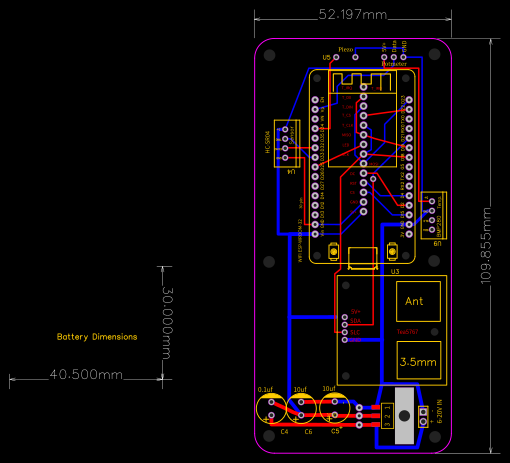Click the Vin pin pad on ESP32
Screen dimensions: 510x463
point(315,234)
